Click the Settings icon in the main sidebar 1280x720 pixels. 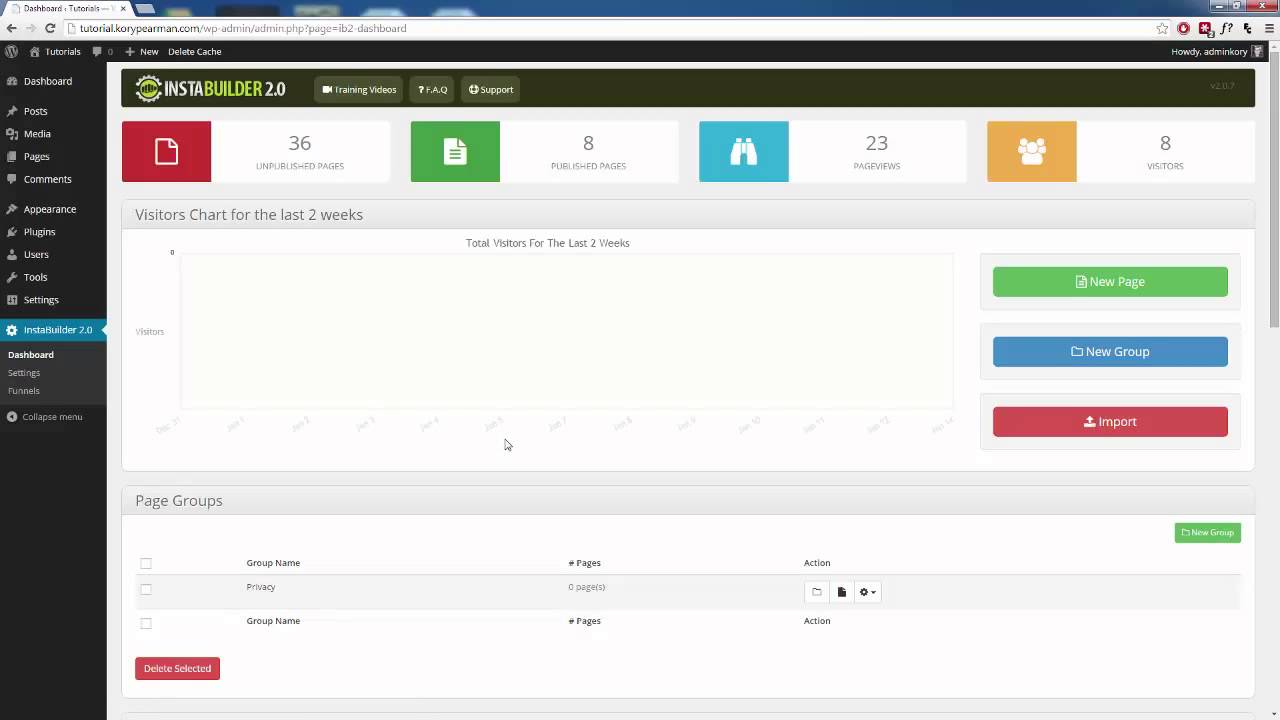click(x=12, y=300)
